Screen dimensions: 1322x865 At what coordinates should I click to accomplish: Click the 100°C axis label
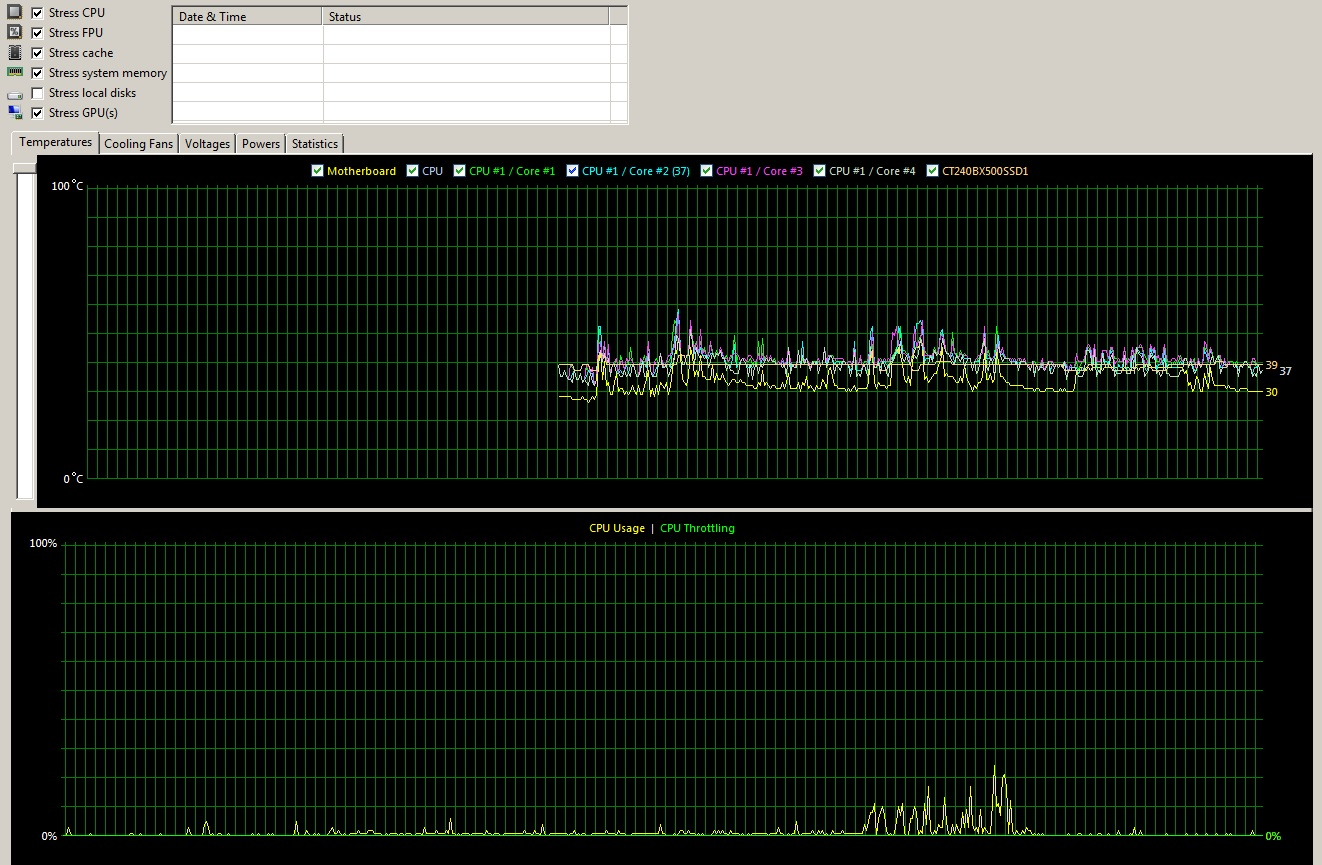(68, 186)
